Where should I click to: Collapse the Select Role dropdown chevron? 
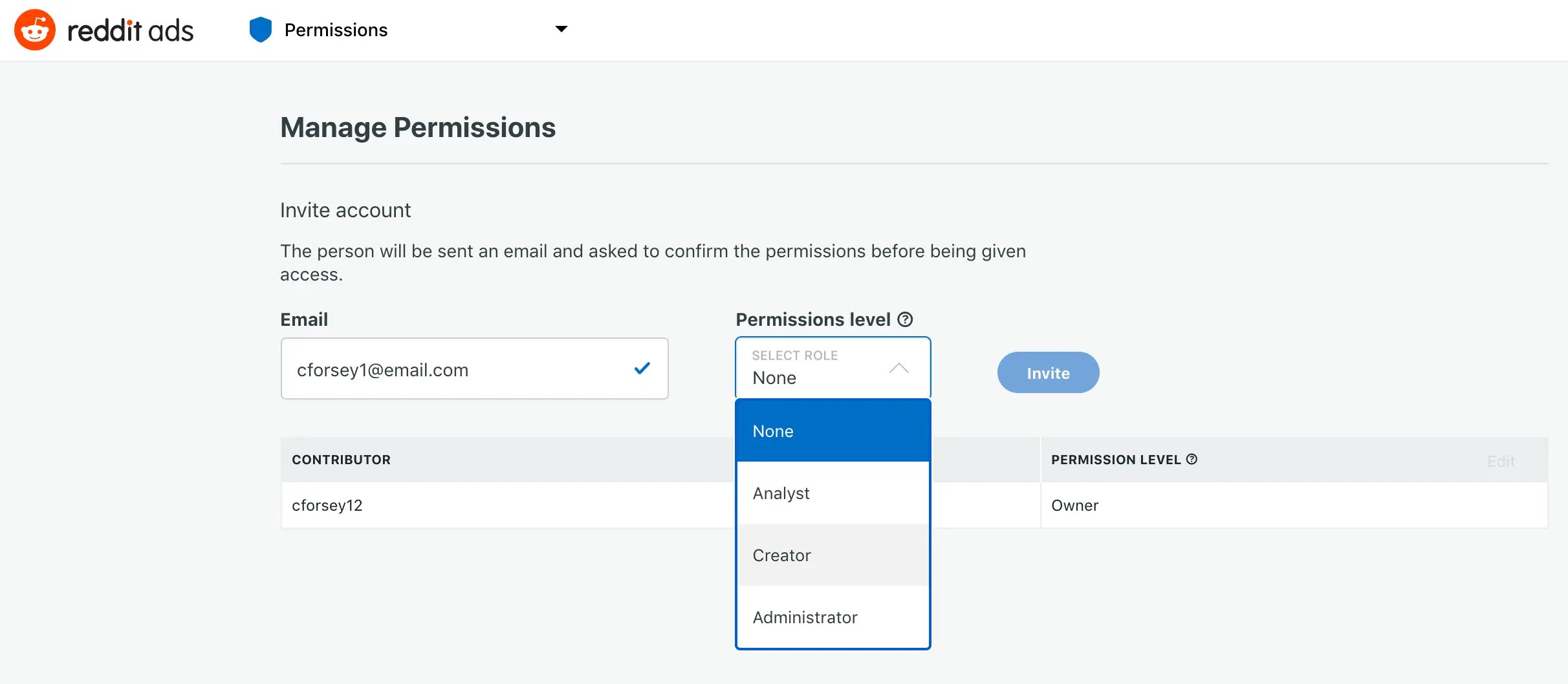click(899, 369)
